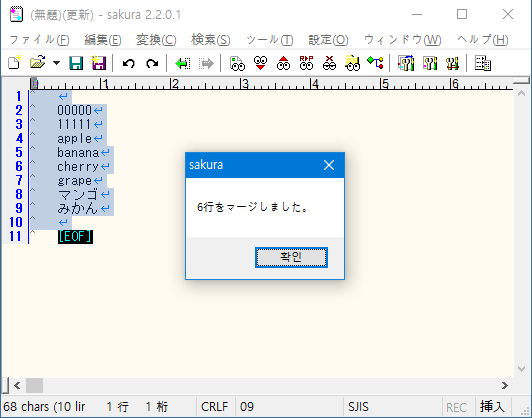Open the 変換(C) menu
The height and width of the screenshot is (418, 532).
[x=156, y=40]
